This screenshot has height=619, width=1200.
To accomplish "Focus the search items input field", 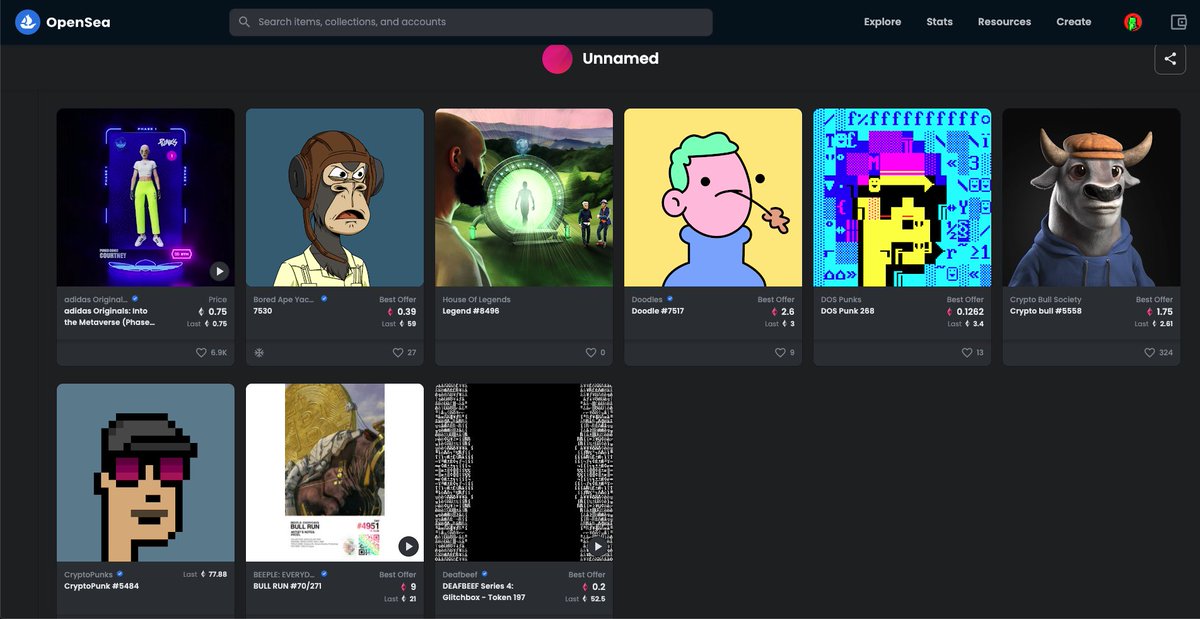I will point(471,22).
